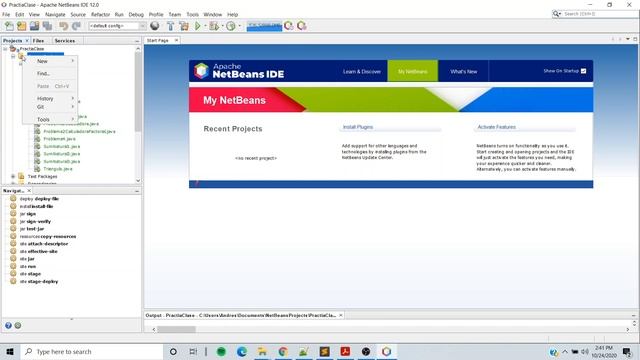Select the jar sign-verify goal
The width and height of the screenshot is (640, 360).
point(36,222)
